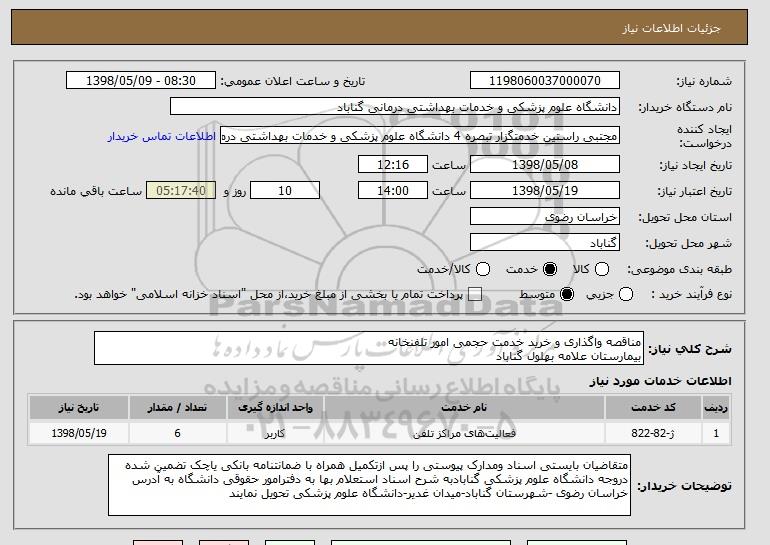Click the creation time field 12:16
This screenshot has height=545, width=770.
click(393, 164)
